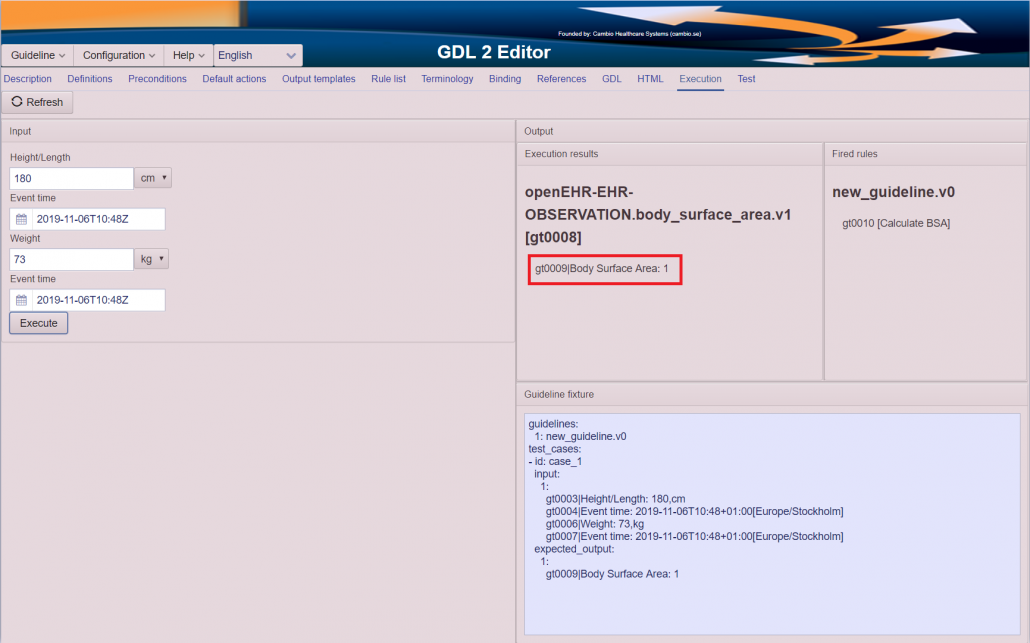Open the calendar picker for Height event time
The image size is (1030, 643).
[20, 218]
